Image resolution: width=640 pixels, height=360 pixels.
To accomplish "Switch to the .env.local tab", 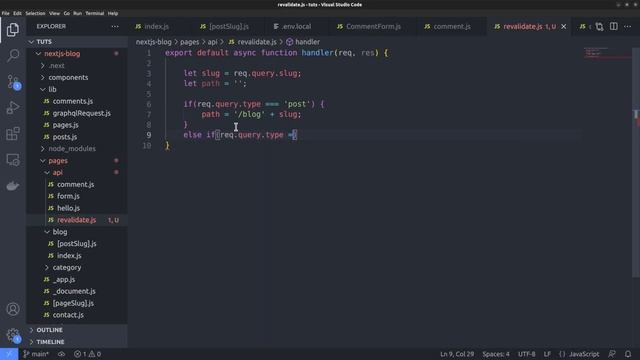I will [x=296, y=27].
